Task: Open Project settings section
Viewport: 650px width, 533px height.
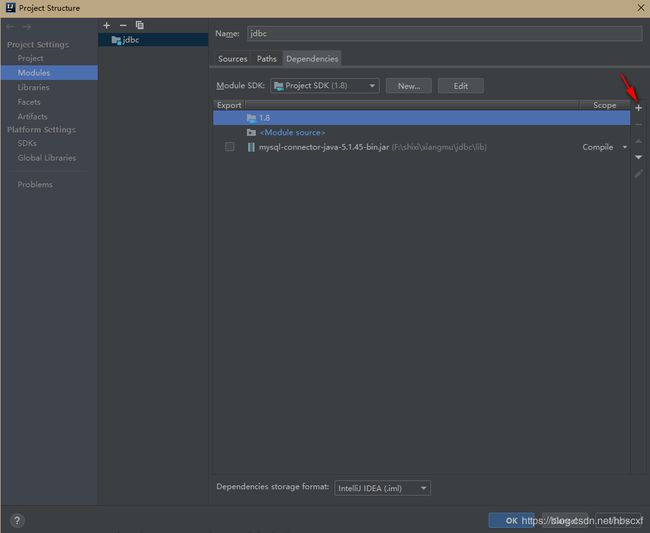Action: point(30,58)
